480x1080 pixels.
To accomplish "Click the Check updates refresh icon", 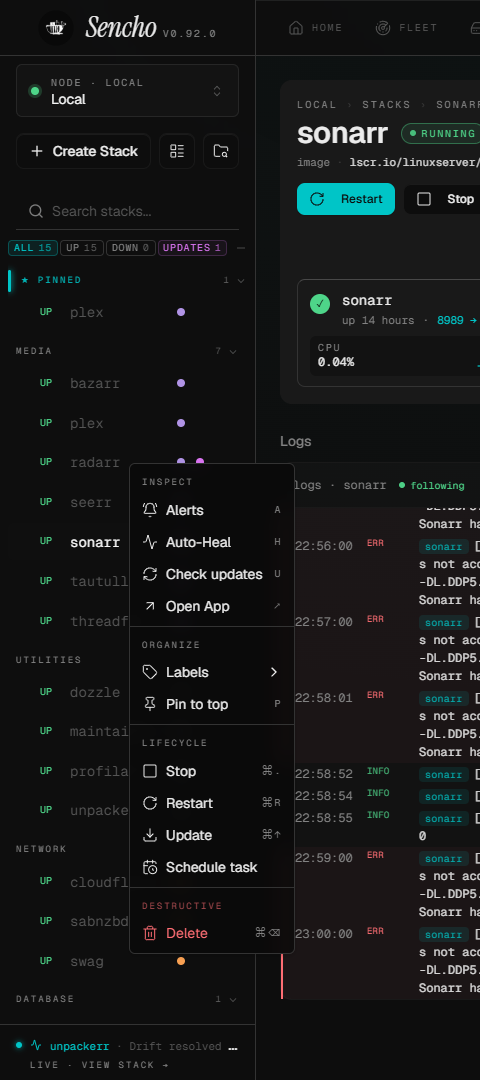I will [x=149, y=574].
